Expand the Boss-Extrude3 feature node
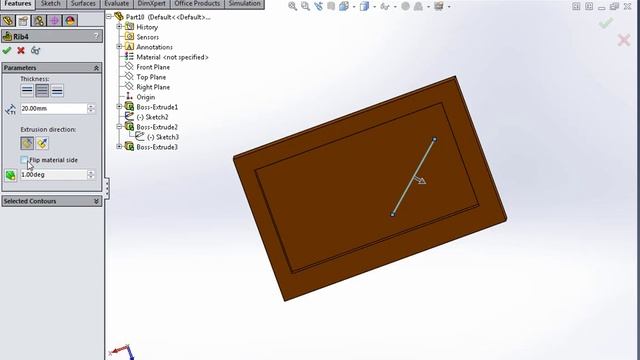The image size is (640, 360). (x=119, y=146)
